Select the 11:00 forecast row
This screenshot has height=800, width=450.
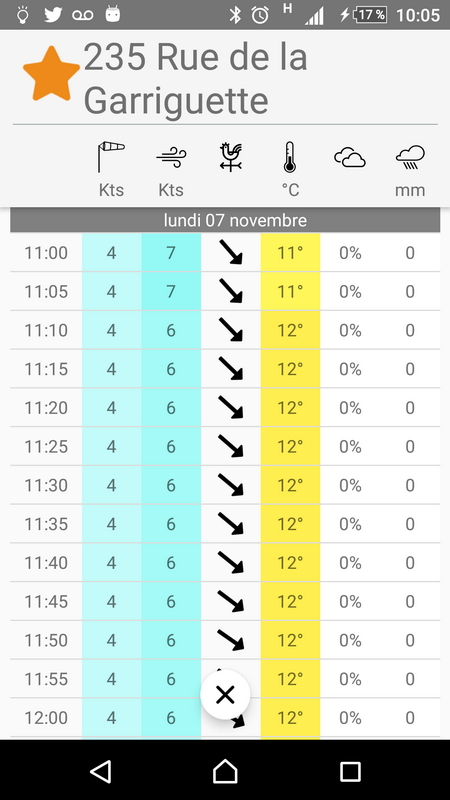pos(225,253)
